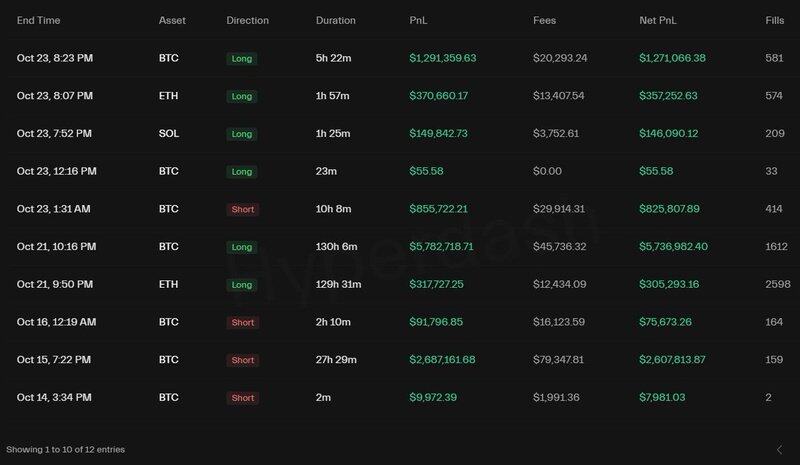The width and height of the screenshot is (800, 465).
Task: Sort table by PnL column header
Action: coord(419,21)
